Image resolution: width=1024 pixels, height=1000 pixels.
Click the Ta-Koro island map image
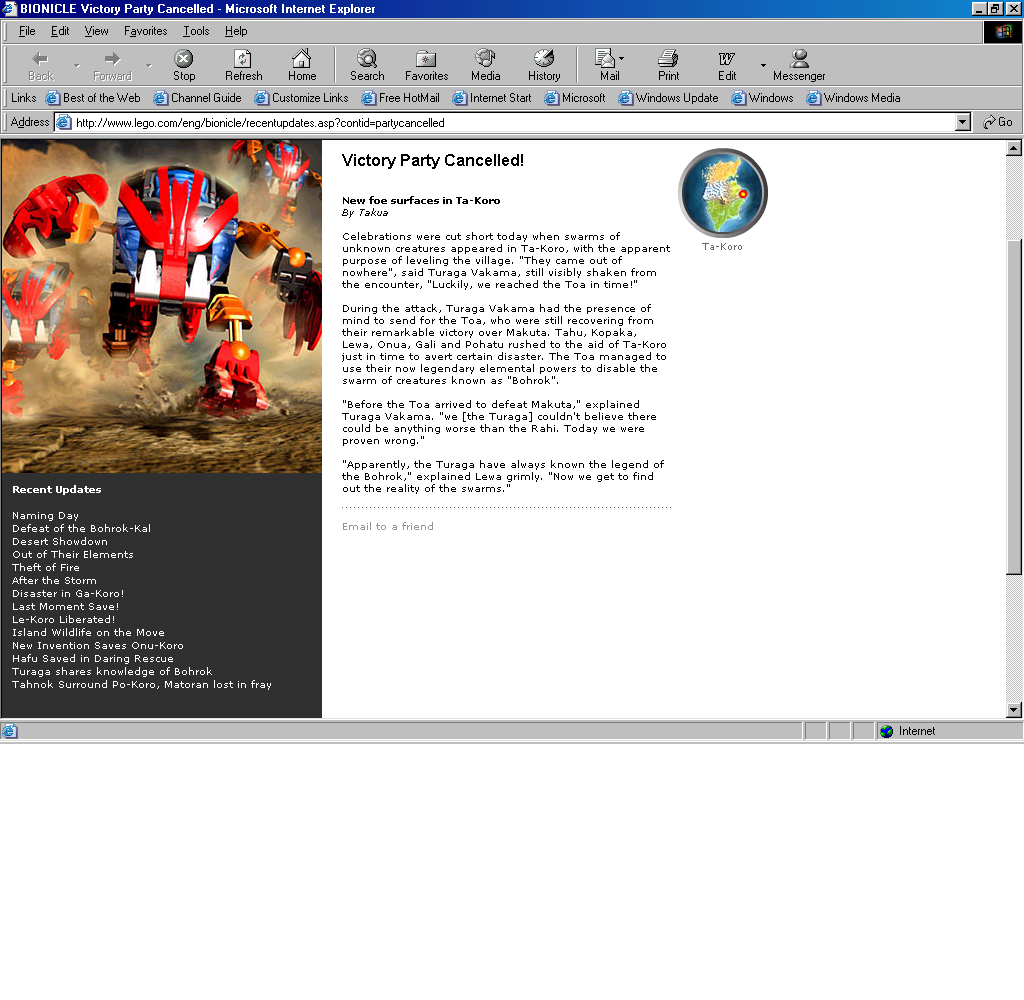(x=722, y=193)
